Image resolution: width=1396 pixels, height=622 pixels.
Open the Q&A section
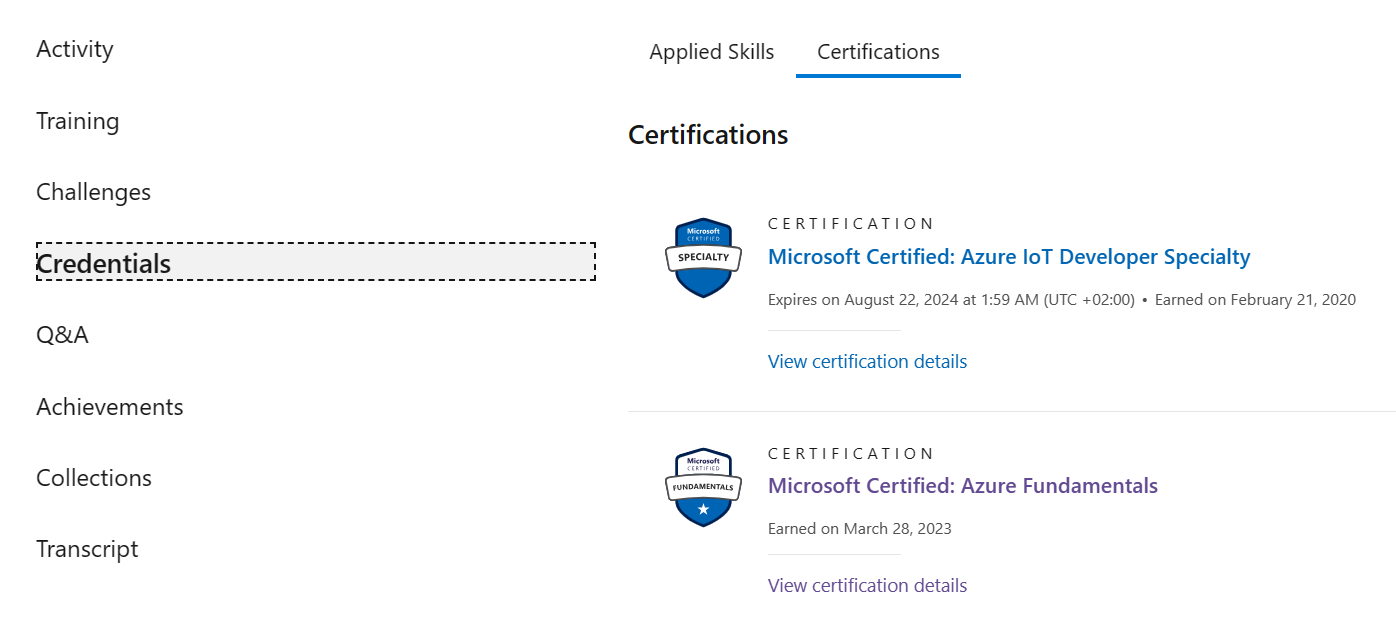tap(63, 335)
